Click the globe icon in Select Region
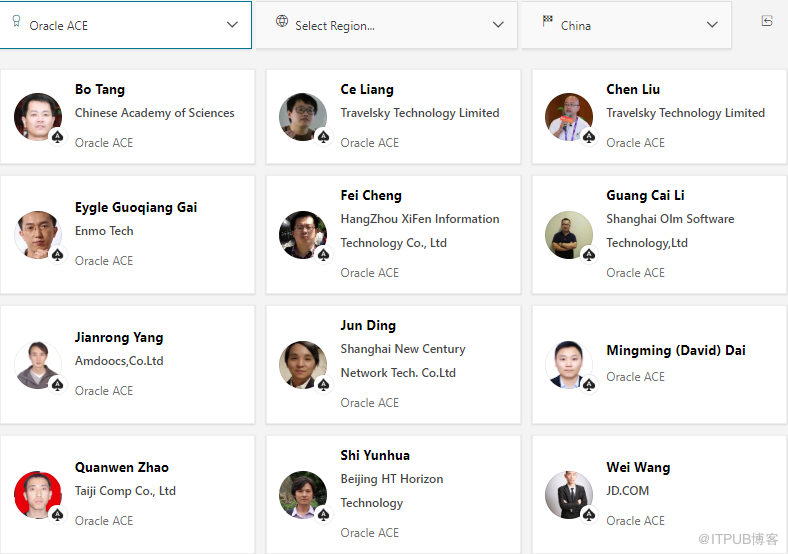This screenshot has height=554, width=788. [282, 22]
